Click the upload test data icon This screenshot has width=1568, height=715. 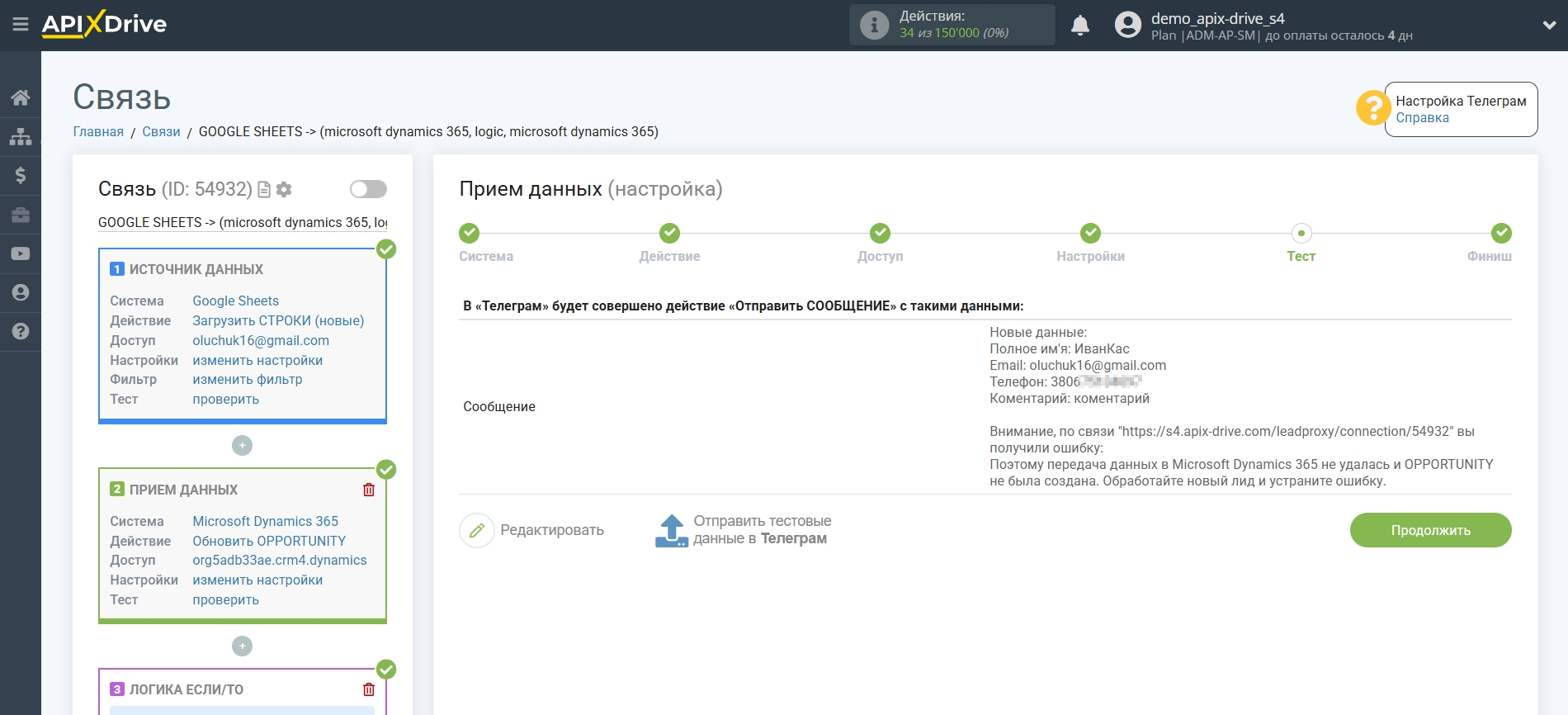pos(672,530)
